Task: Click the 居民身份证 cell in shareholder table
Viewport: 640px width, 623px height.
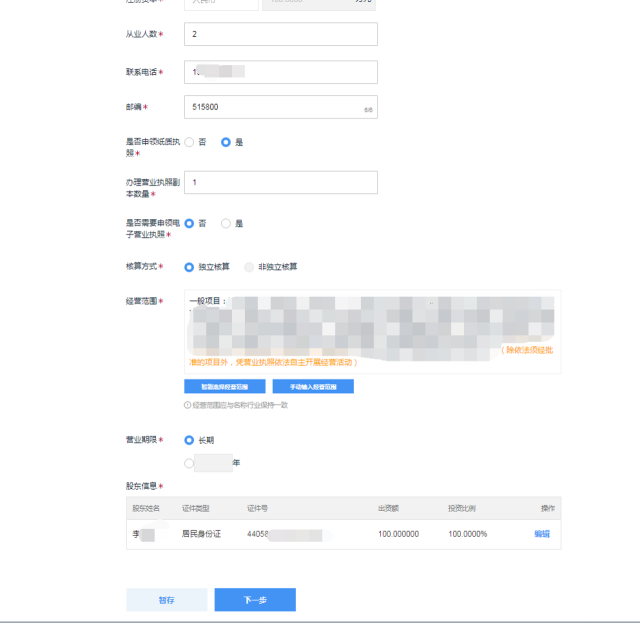Action: click(x=201, y=534)
